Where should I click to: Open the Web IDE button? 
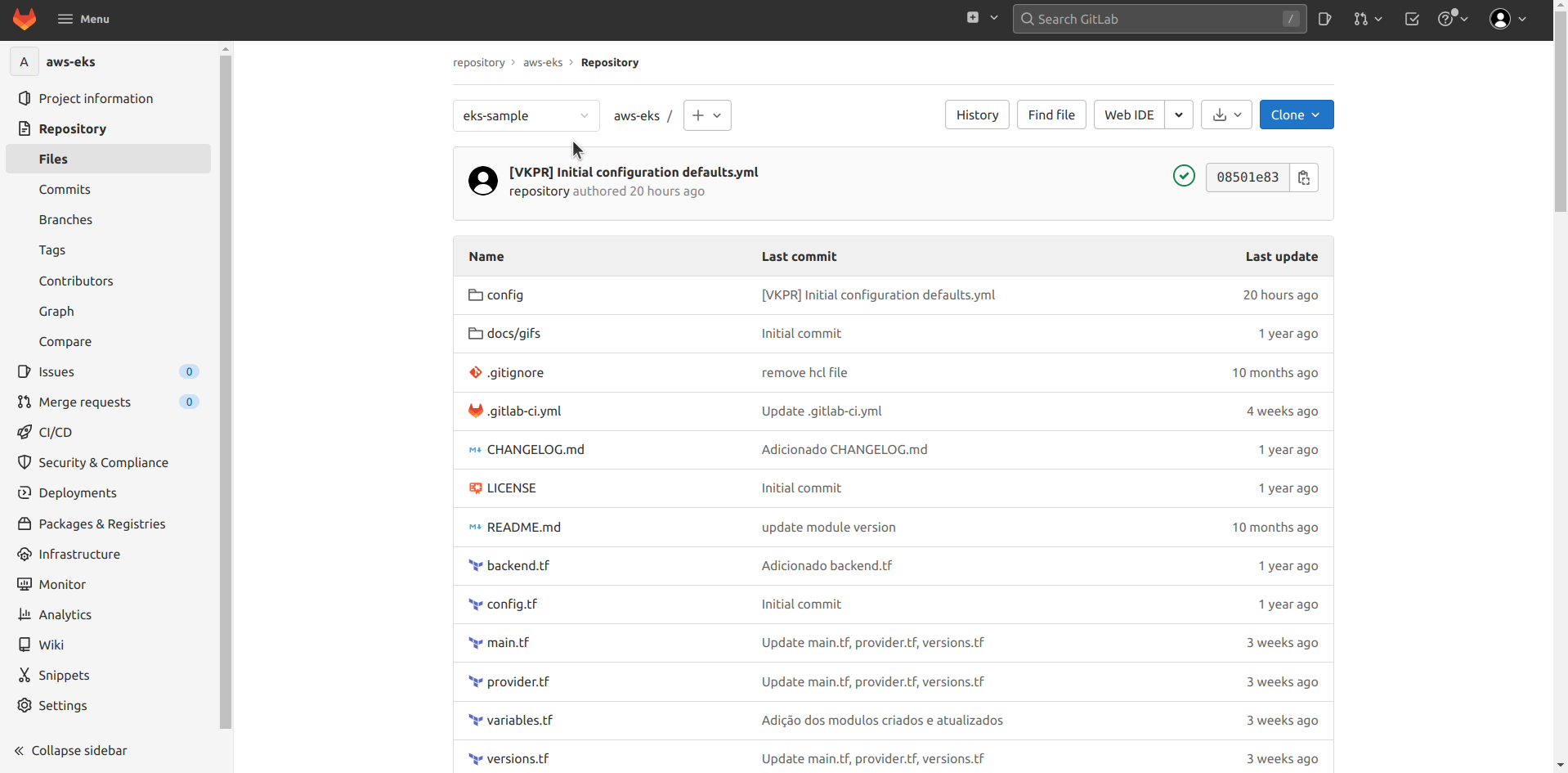(x=1129, y=115)
